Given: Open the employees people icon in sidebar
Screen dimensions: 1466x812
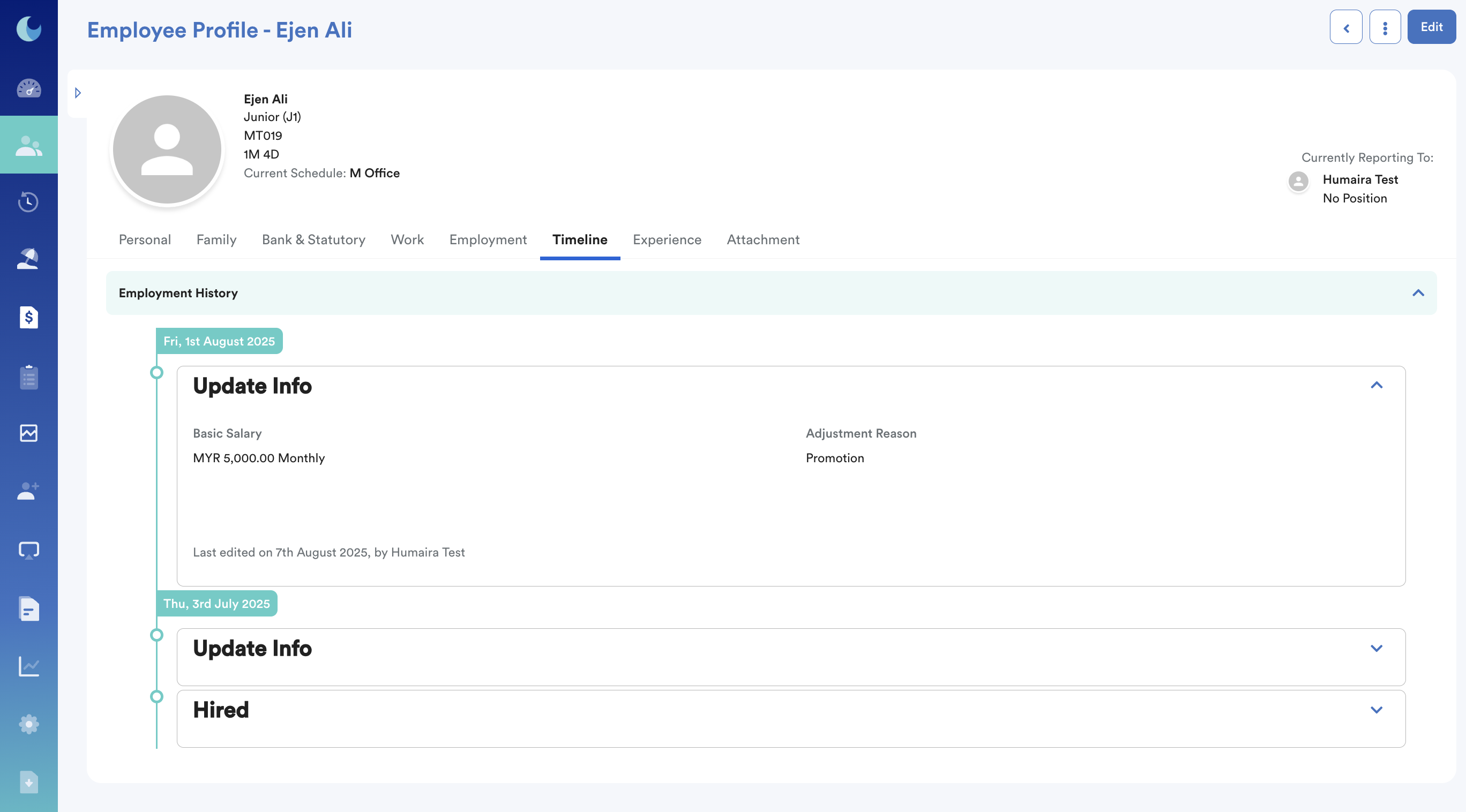Looking at the screenshot, I should [x=28, y=146].
